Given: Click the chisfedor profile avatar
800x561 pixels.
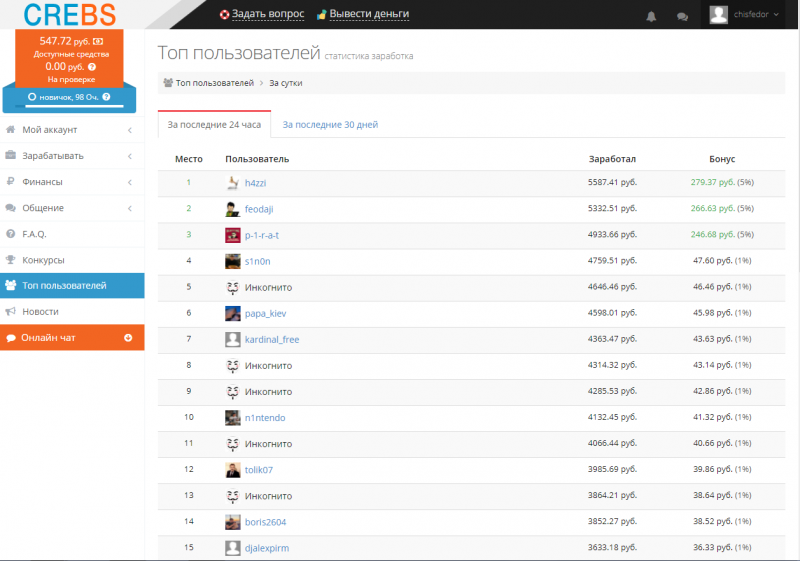Looking at the screenshot, I should coord(718,15).
